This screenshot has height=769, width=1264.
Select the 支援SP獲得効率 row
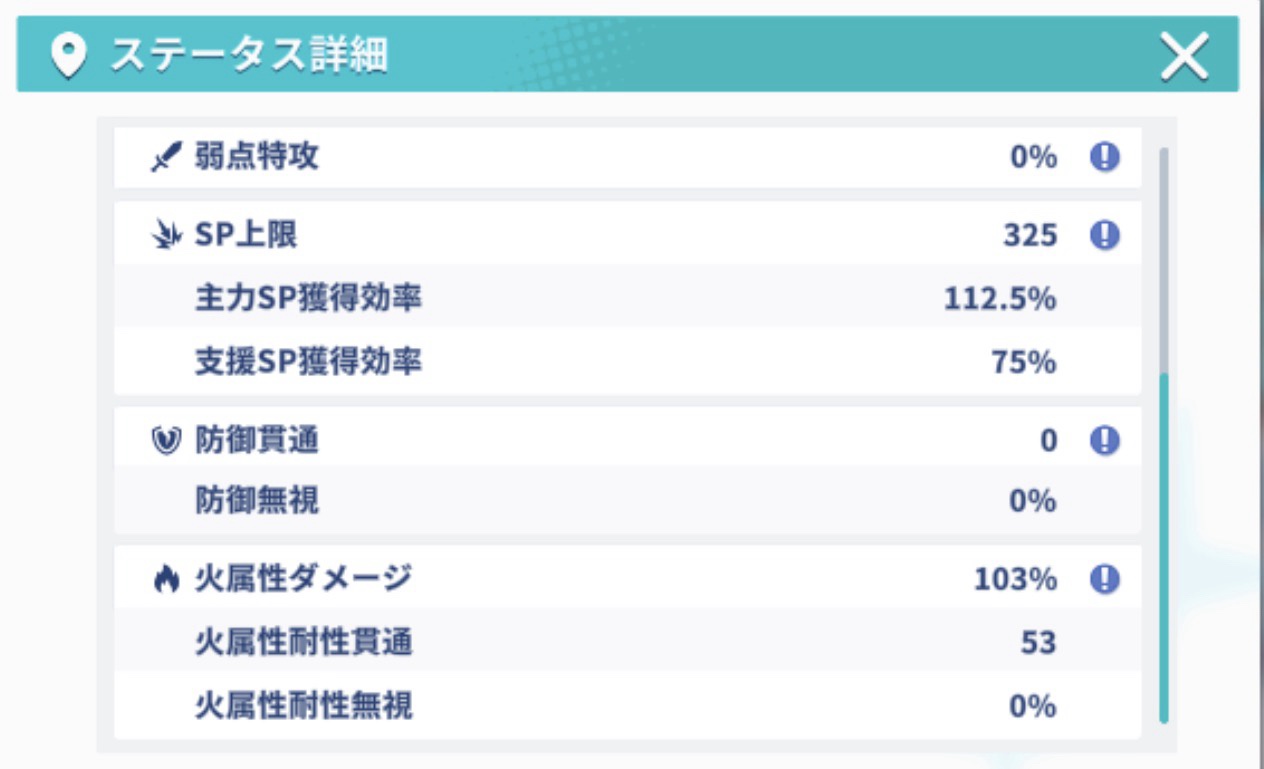coord(627,361)
